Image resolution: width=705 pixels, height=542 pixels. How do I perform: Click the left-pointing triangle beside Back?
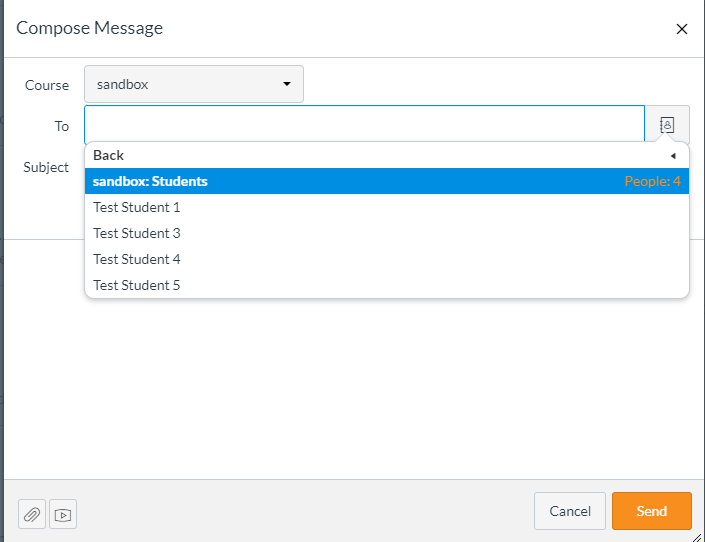pyautogui.click(x=673, y=156)
